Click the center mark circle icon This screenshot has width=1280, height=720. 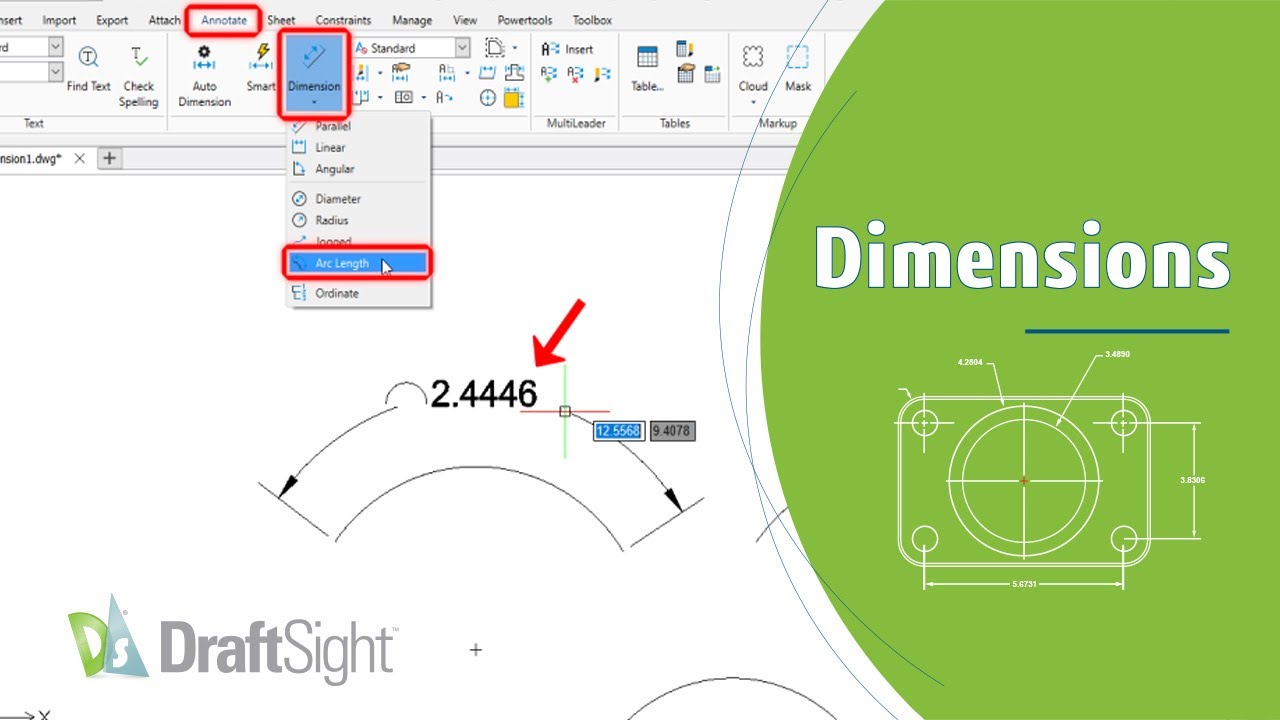point(487,98)
